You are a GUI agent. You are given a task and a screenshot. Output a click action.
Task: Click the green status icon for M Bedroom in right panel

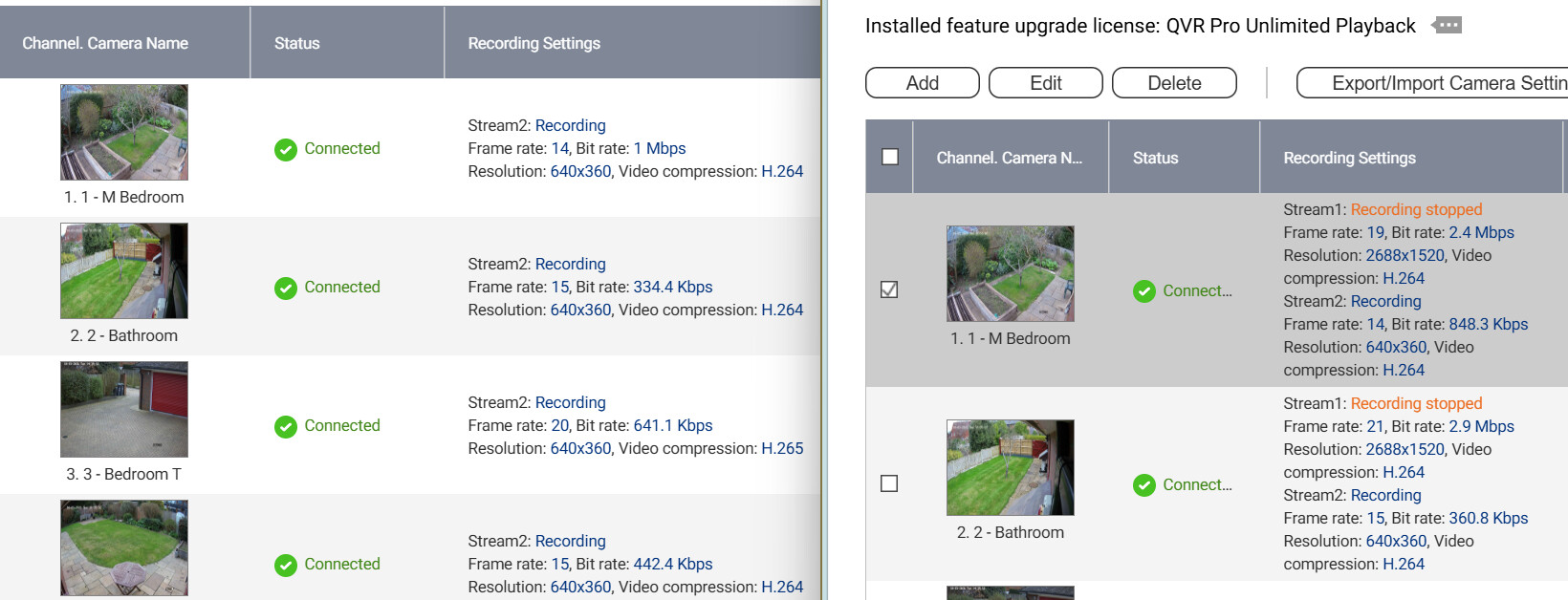coord(1143,291)
